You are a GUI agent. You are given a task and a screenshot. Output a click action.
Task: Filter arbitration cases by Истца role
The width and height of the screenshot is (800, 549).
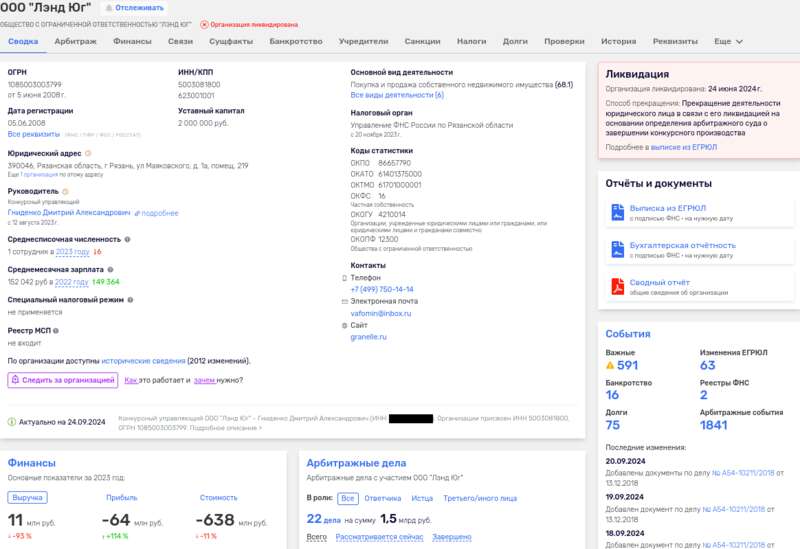(422, 498)
